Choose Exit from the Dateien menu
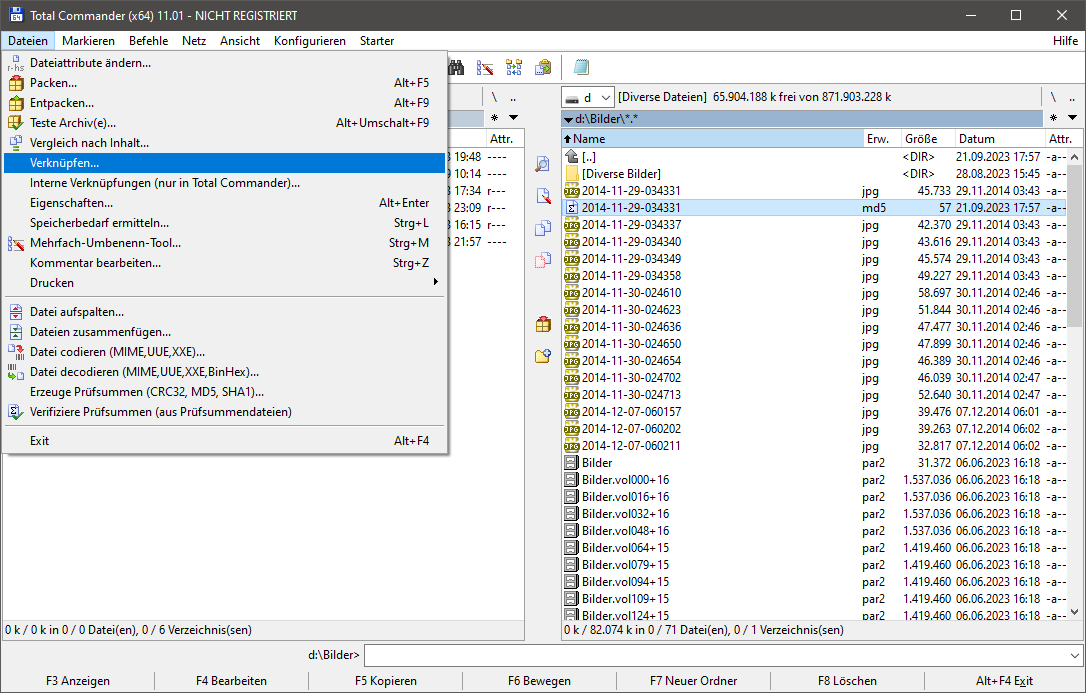1086x693 pixels. tap(224, 441)
